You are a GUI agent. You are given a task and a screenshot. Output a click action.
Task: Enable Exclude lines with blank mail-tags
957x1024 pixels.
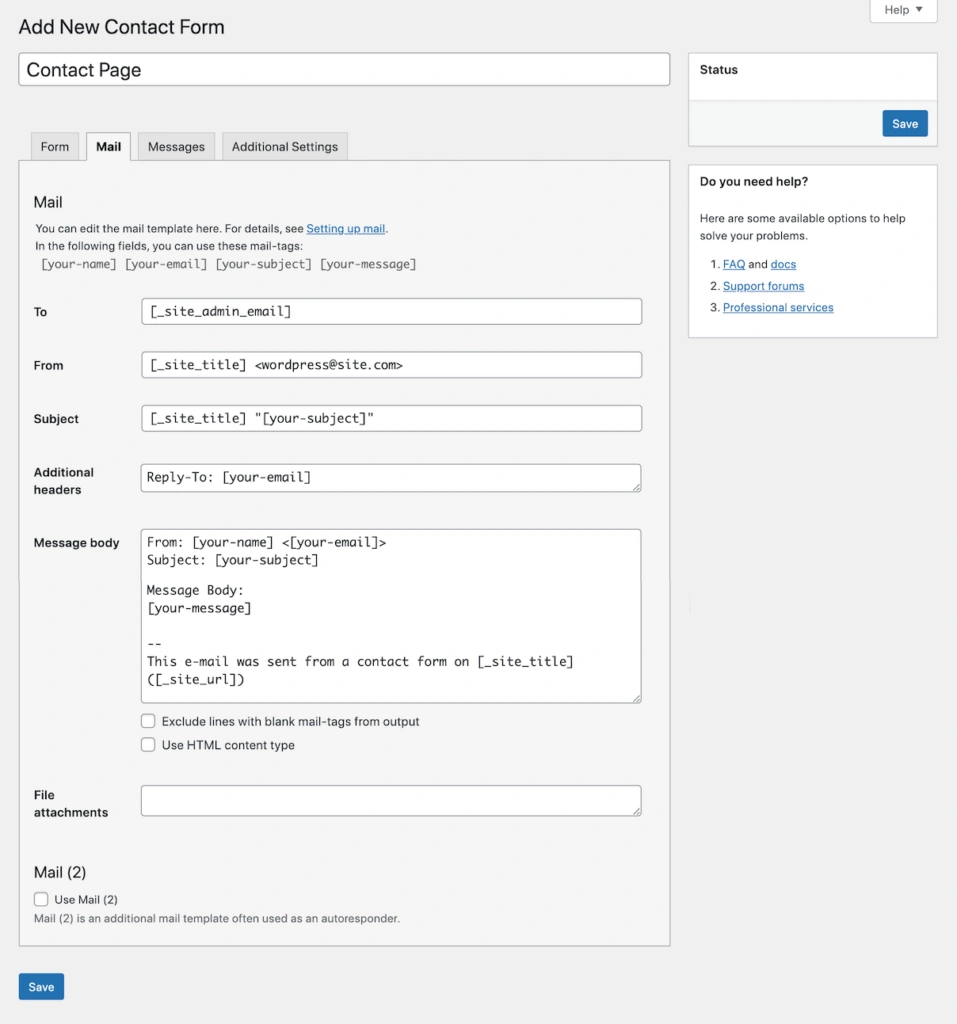(148, 721)
